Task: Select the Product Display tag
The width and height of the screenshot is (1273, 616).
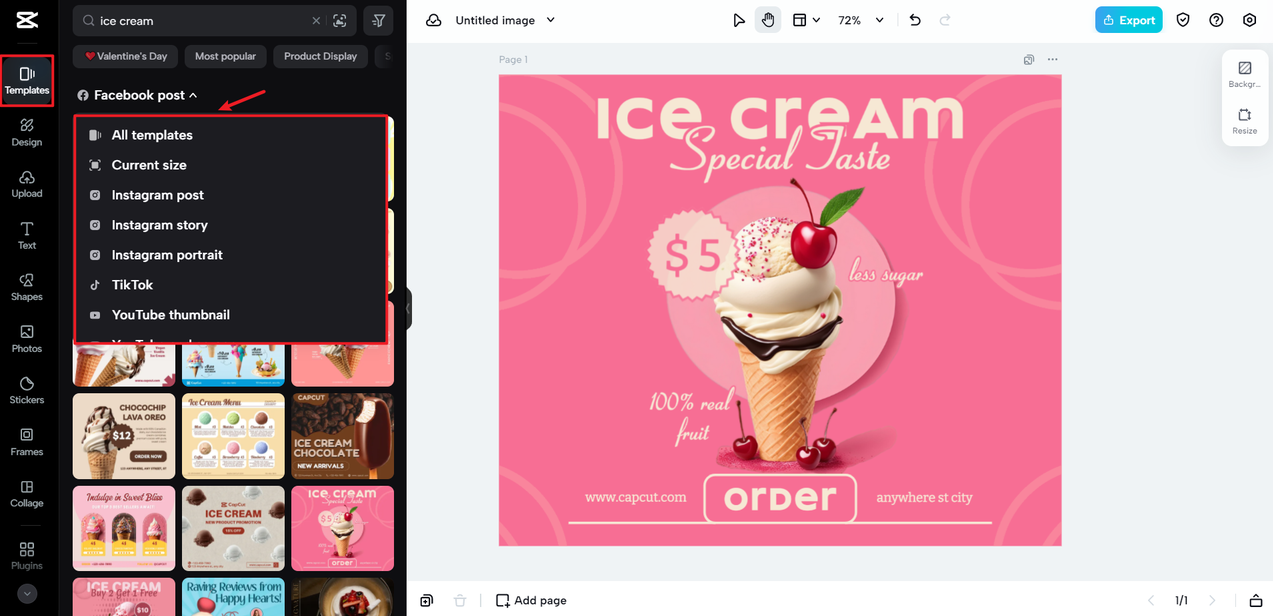Action: [320, 56]
